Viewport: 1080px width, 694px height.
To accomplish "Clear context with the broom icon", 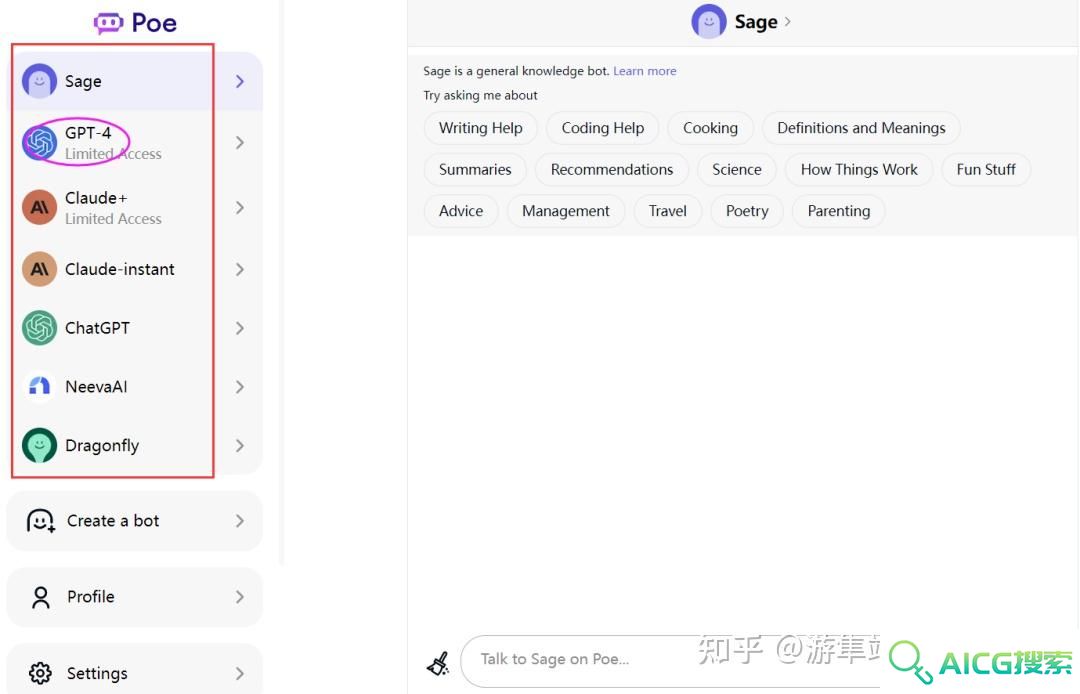I will point(438,663).
